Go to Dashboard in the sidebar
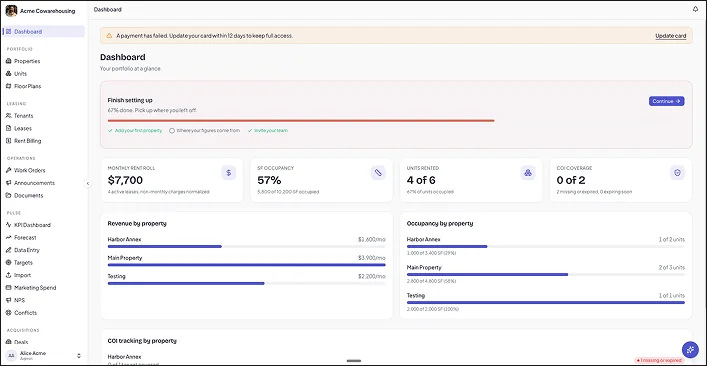 [44, 32]
